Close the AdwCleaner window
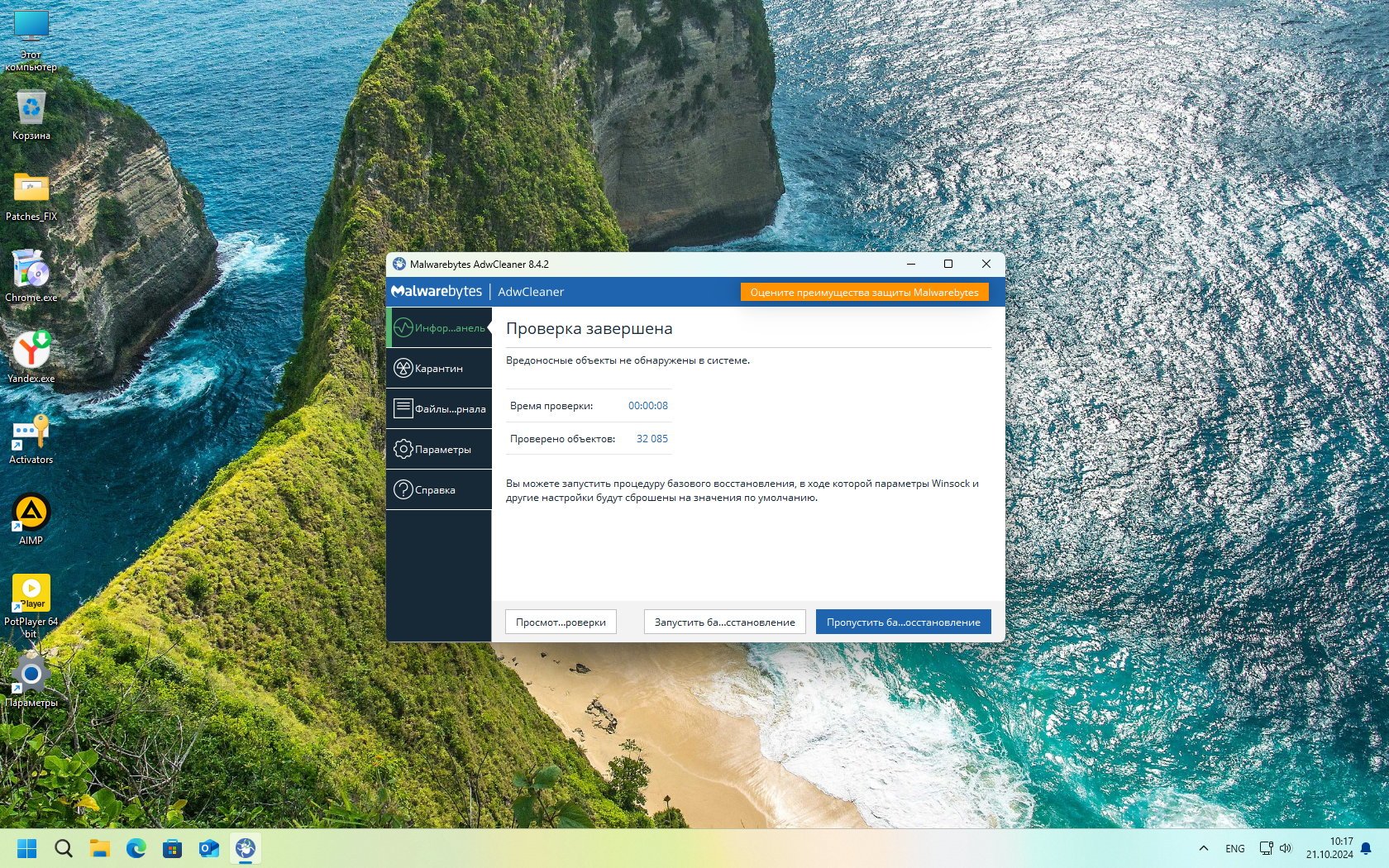Image resolution: width=1389 pixels, height=868 pixels. coord(986,264)
